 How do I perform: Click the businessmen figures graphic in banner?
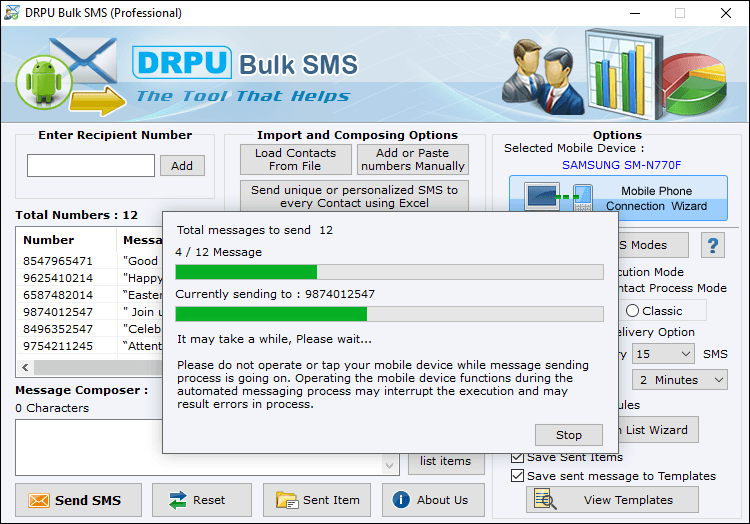point(542,76)
